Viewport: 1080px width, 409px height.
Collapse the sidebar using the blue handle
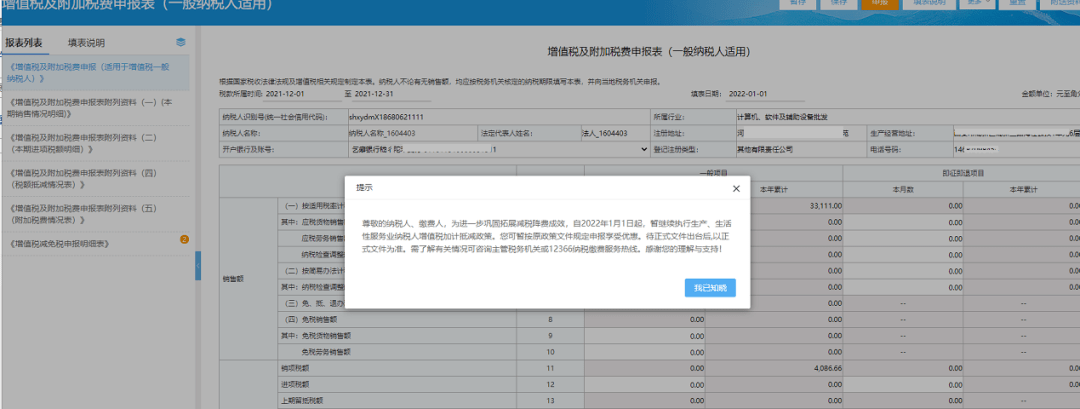(198, 266)
